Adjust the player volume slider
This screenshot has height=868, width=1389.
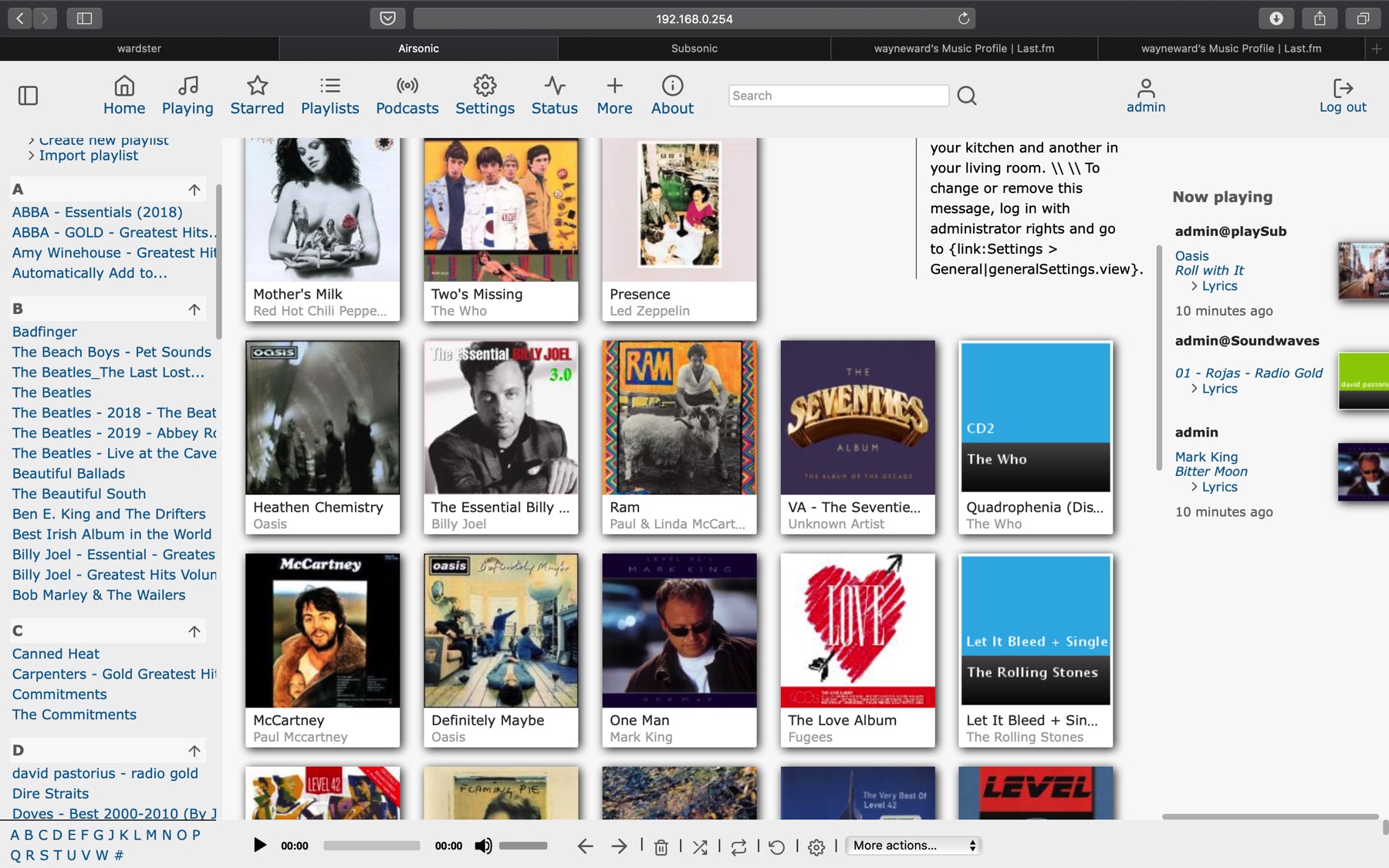[x=523, y=846]
